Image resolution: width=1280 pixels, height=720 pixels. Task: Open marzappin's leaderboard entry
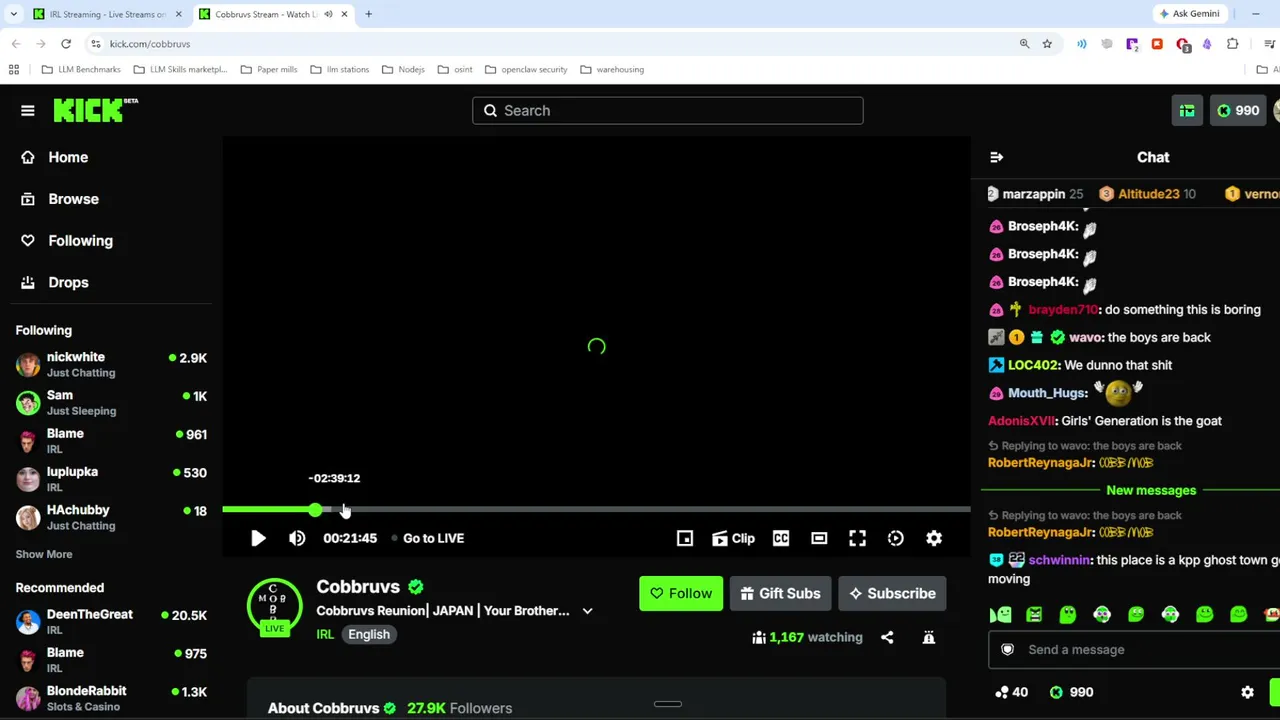pos(1034,194)
